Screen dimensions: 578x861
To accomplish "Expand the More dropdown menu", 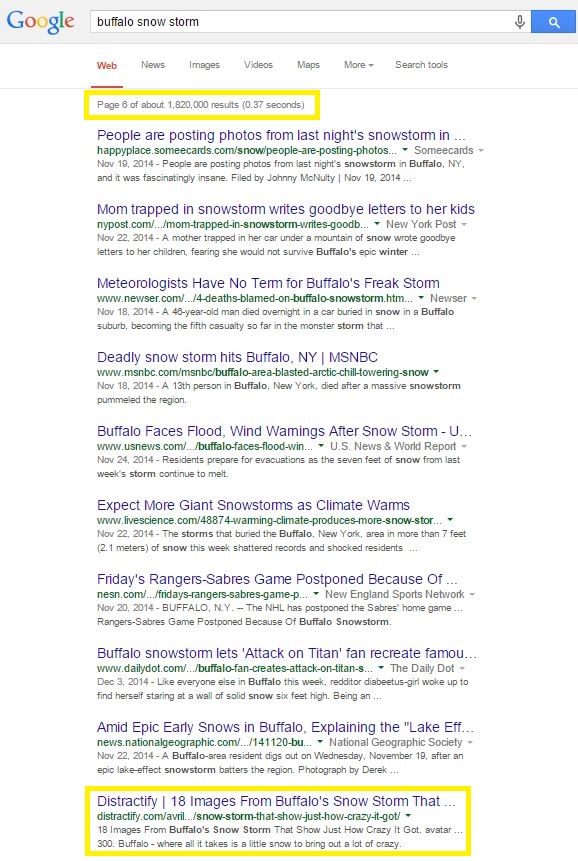I will click(358, 65).
